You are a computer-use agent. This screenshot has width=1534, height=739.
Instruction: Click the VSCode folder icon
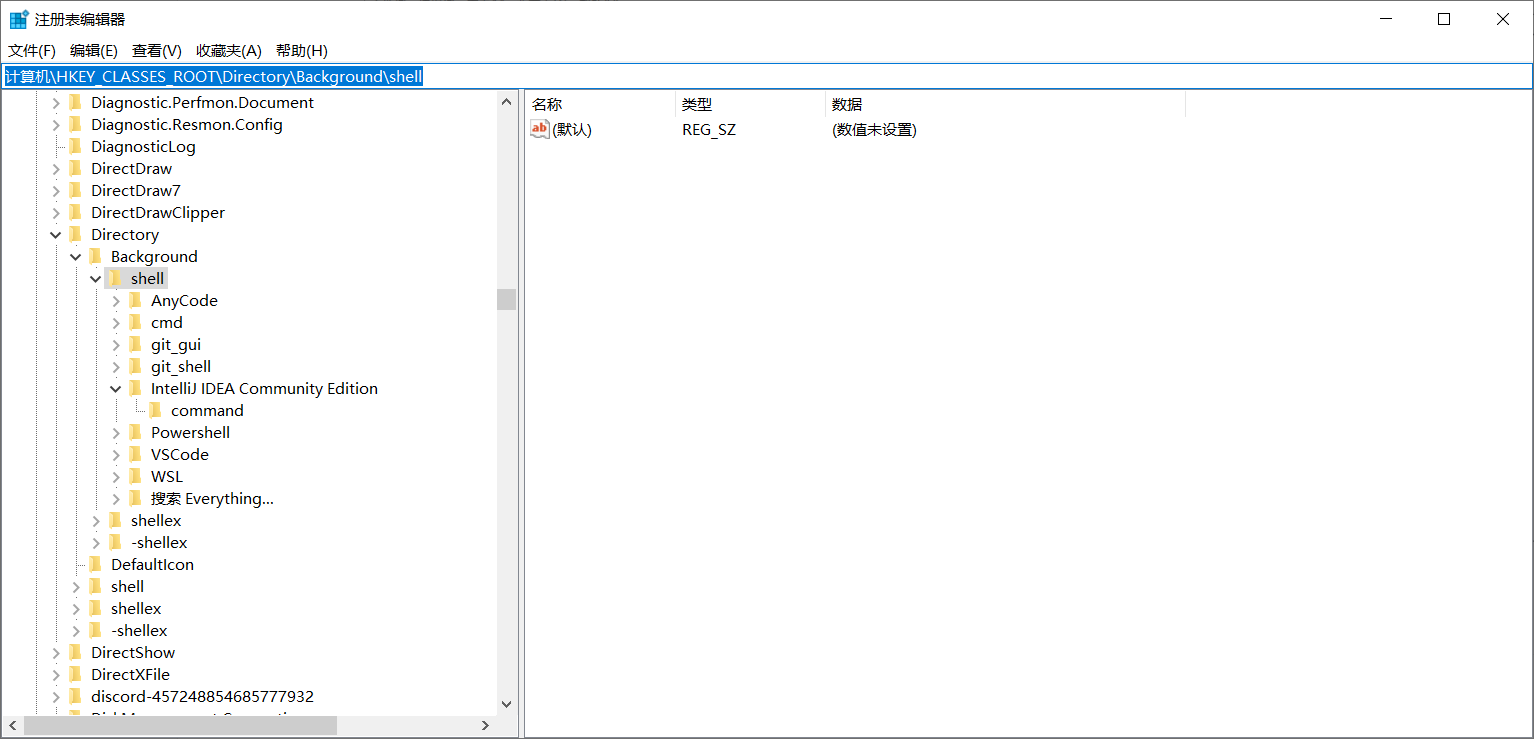click(135, 454)
